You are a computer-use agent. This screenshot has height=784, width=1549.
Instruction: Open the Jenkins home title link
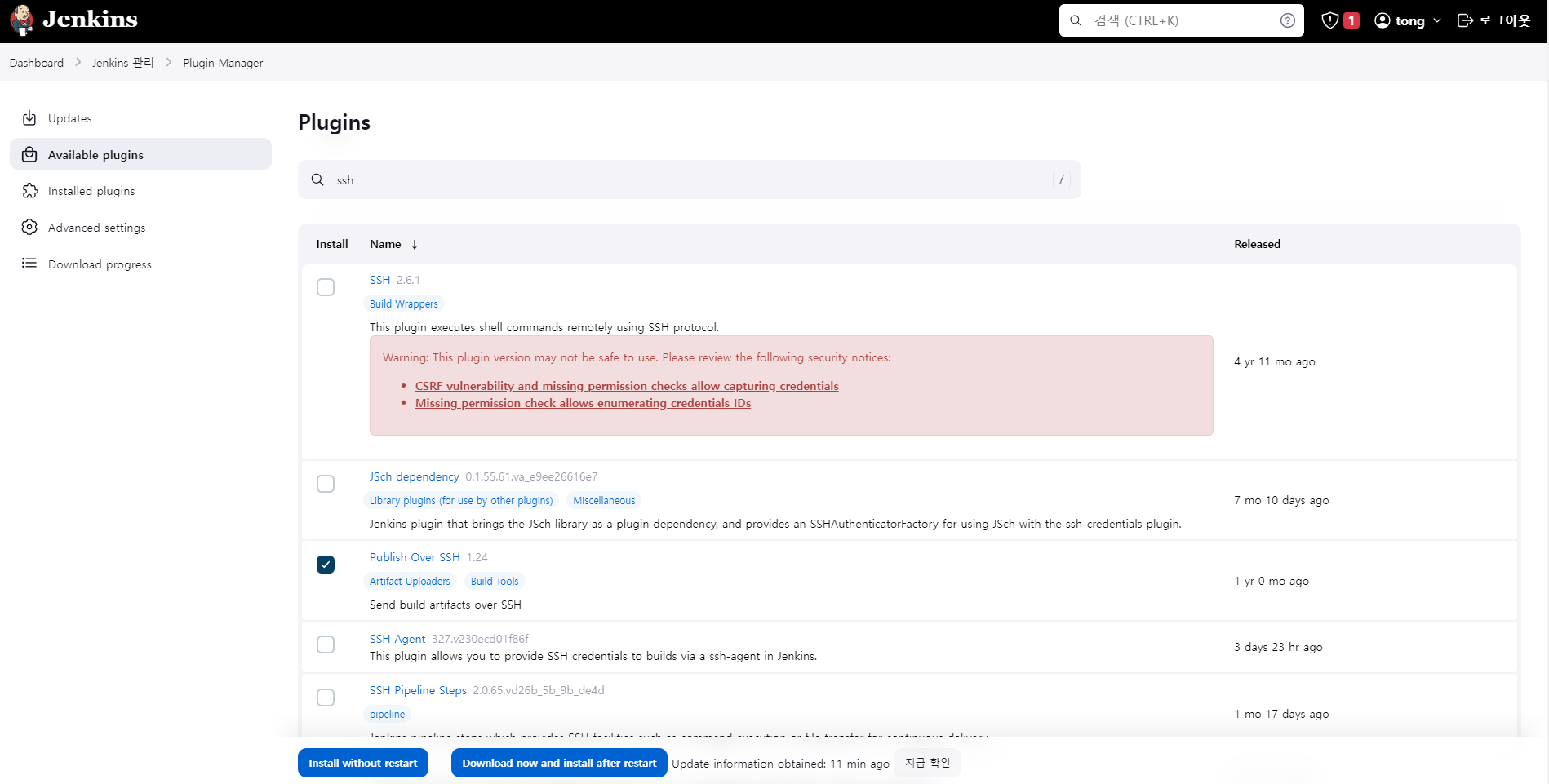[x=90, y=20]
